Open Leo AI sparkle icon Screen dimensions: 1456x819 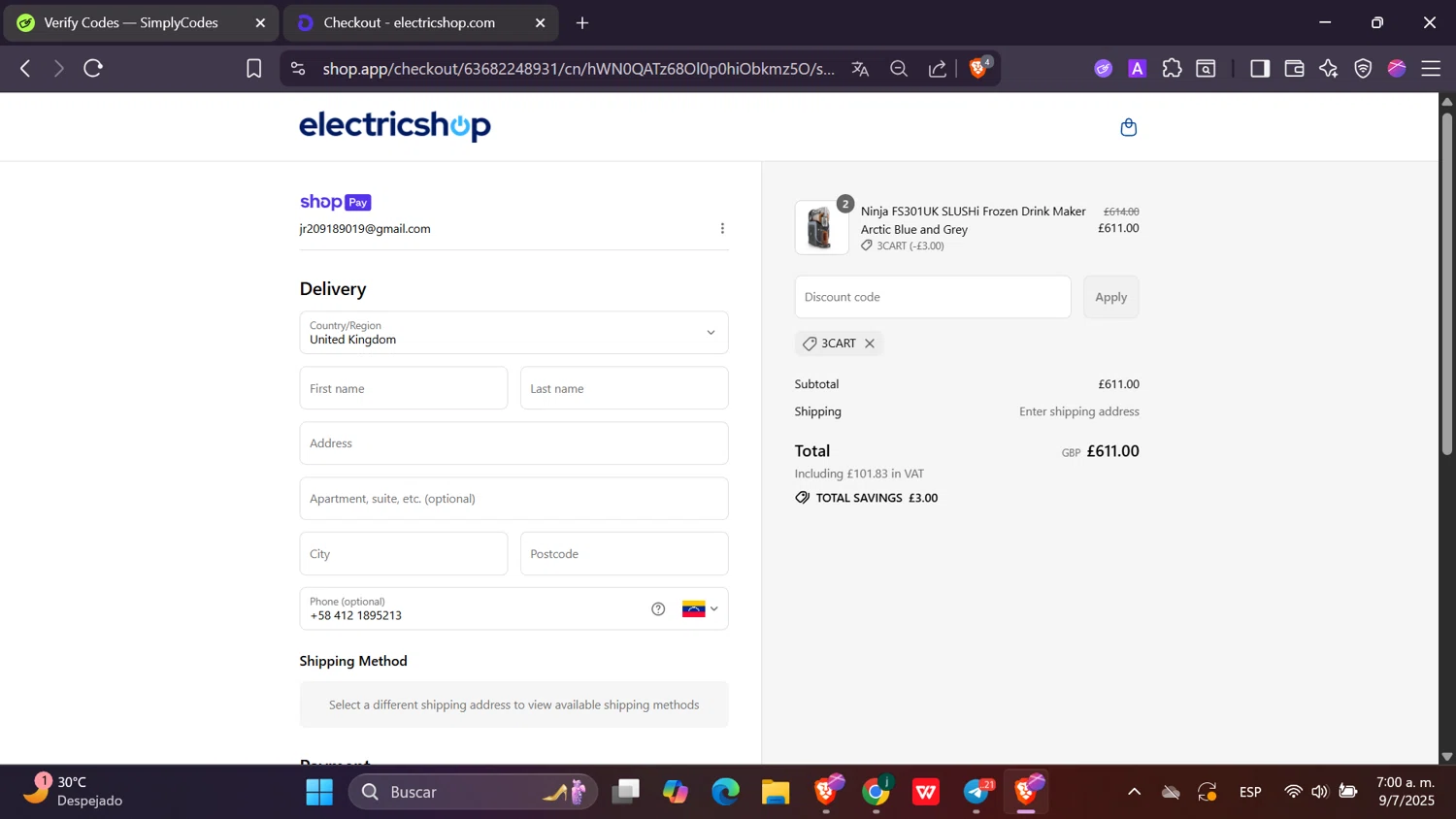coord(1328,68)
